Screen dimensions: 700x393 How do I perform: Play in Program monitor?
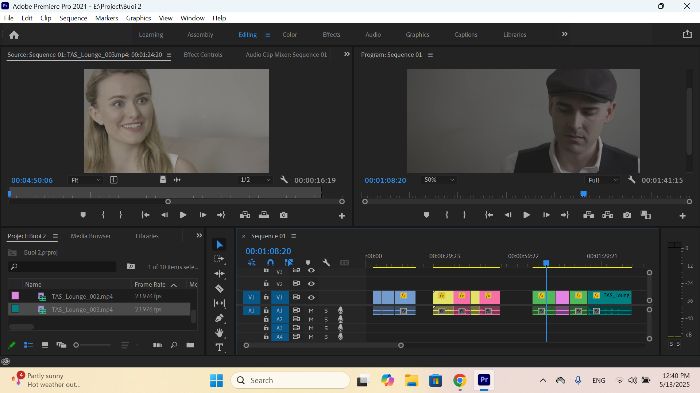(527, 215)
